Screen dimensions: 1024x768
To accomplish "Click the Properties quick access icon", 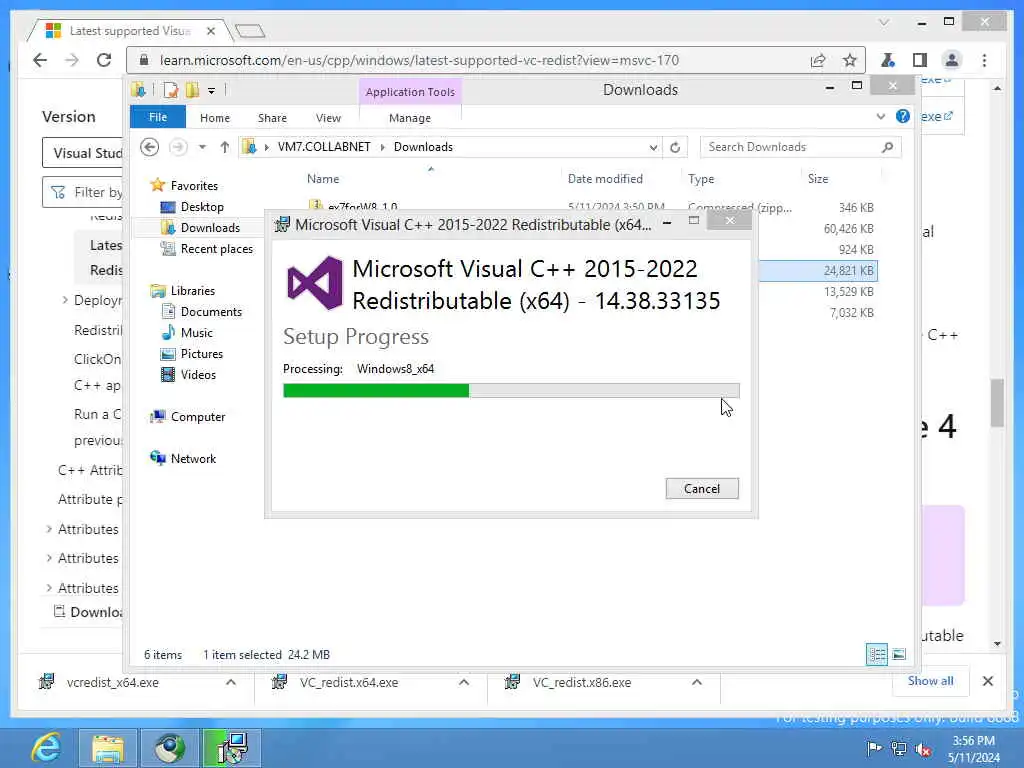I will tap(170, 90).
